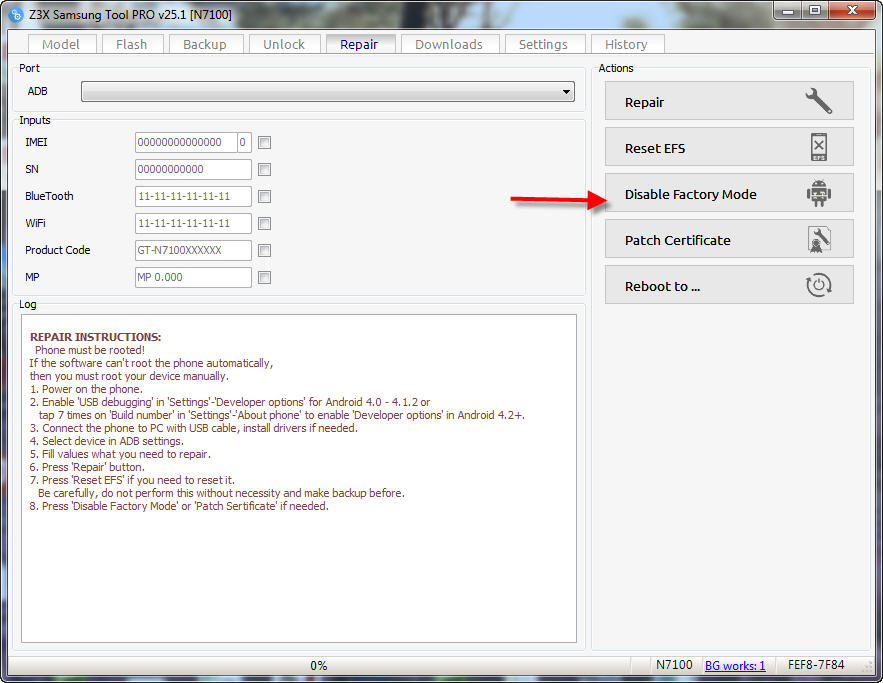Click the power reboot icon
This screenshot has width=883, height=683.
(x=818, y=285)
